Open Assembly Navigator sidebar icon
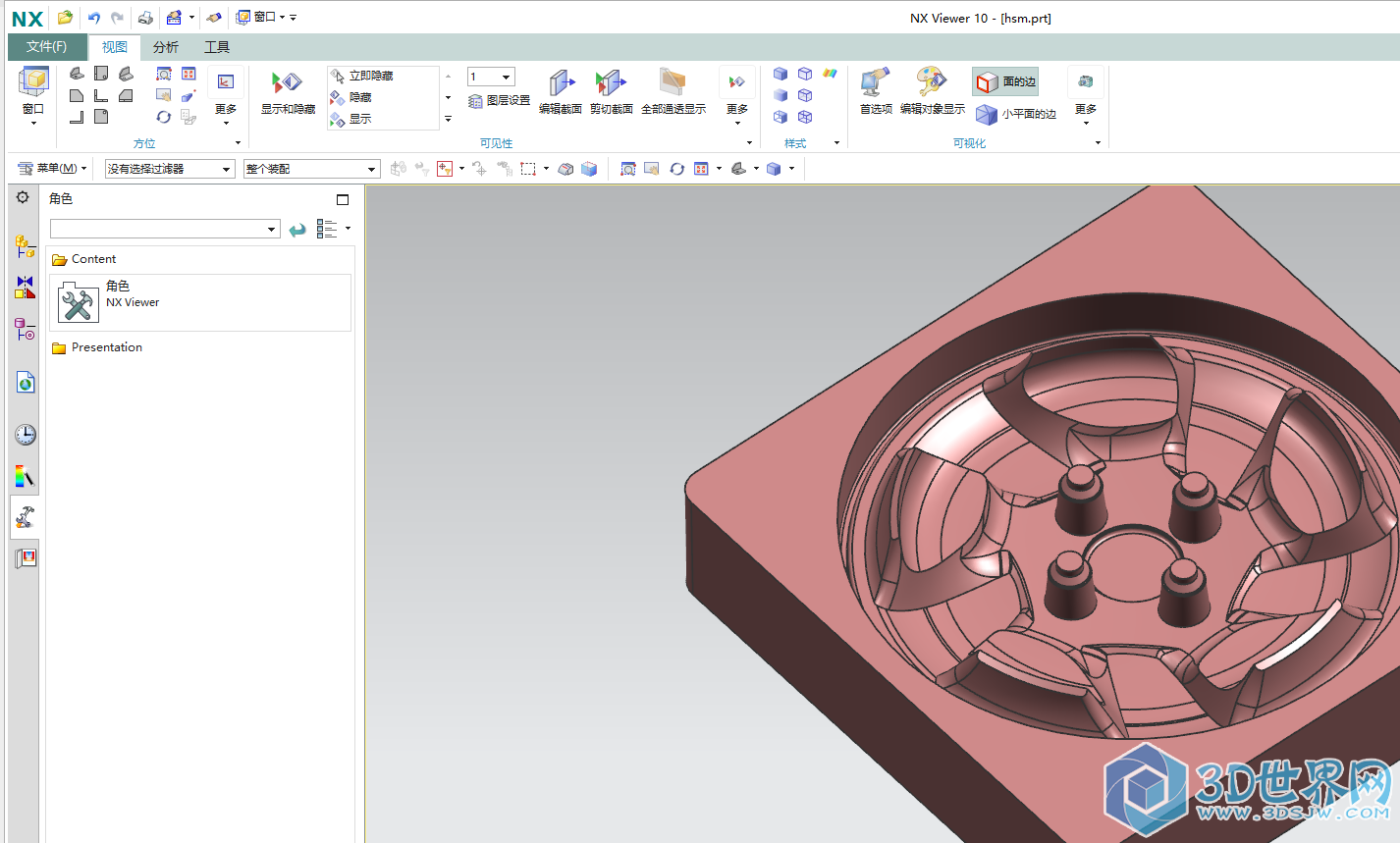This screenshot has height=843, width=1400. tap(25, 245)
